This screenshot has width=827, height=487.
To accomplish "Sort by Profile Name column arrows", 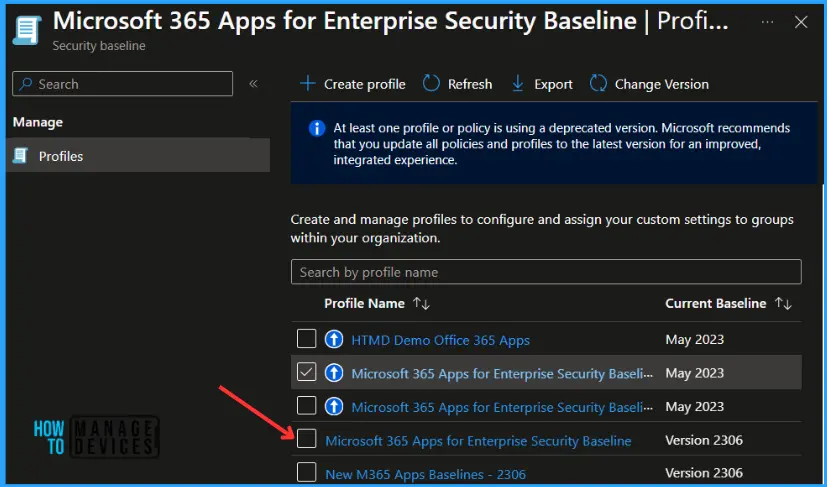I will coord(421,303).
